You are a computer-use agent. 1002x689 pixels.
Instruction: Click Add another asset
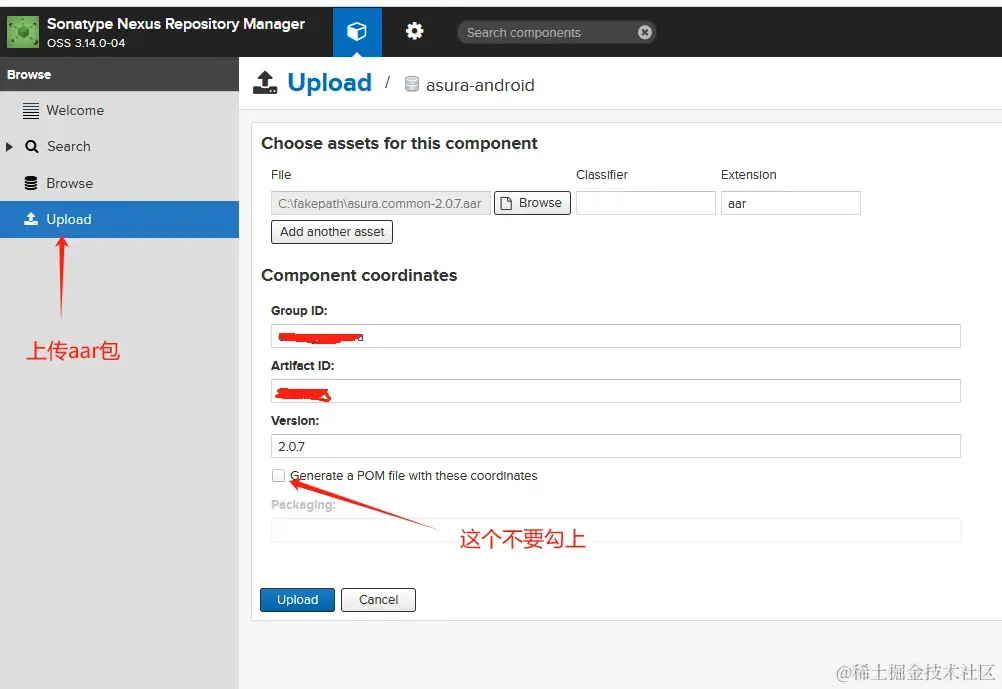332,231
